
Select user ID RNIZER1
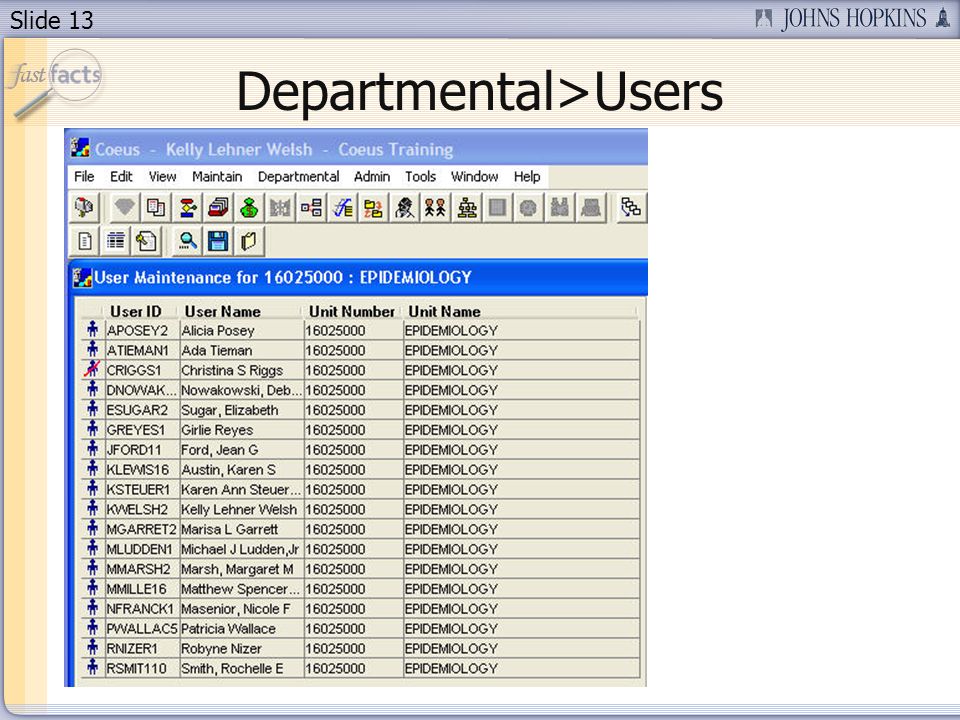click(x=132, y=649)
